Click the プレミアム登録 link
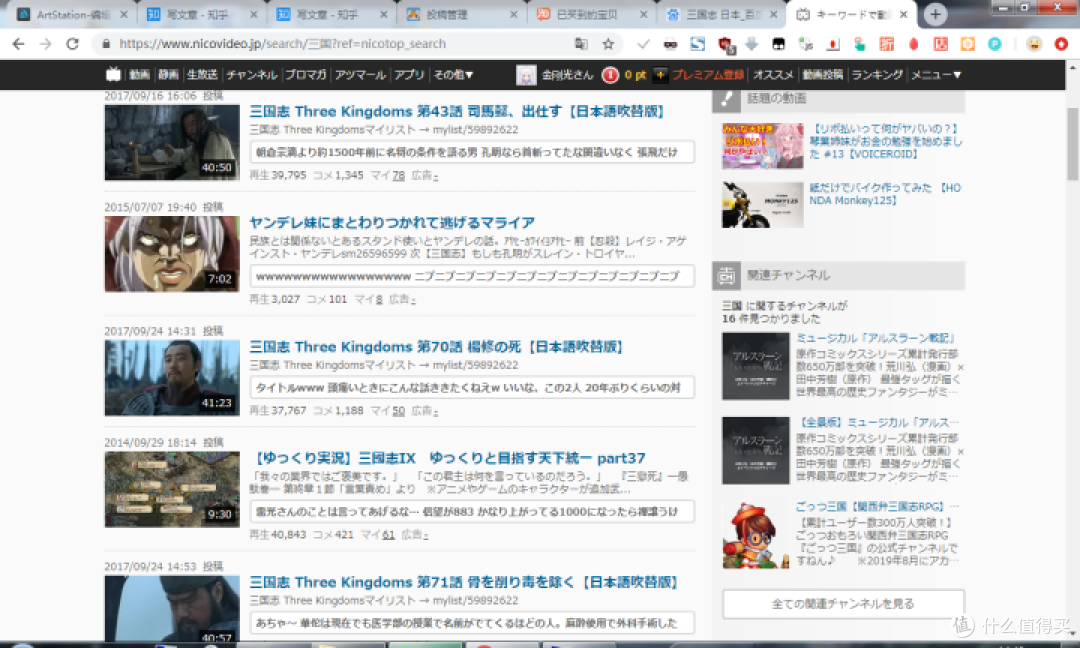The height and width of the screenshot is (648, 1080). (708, 75)
